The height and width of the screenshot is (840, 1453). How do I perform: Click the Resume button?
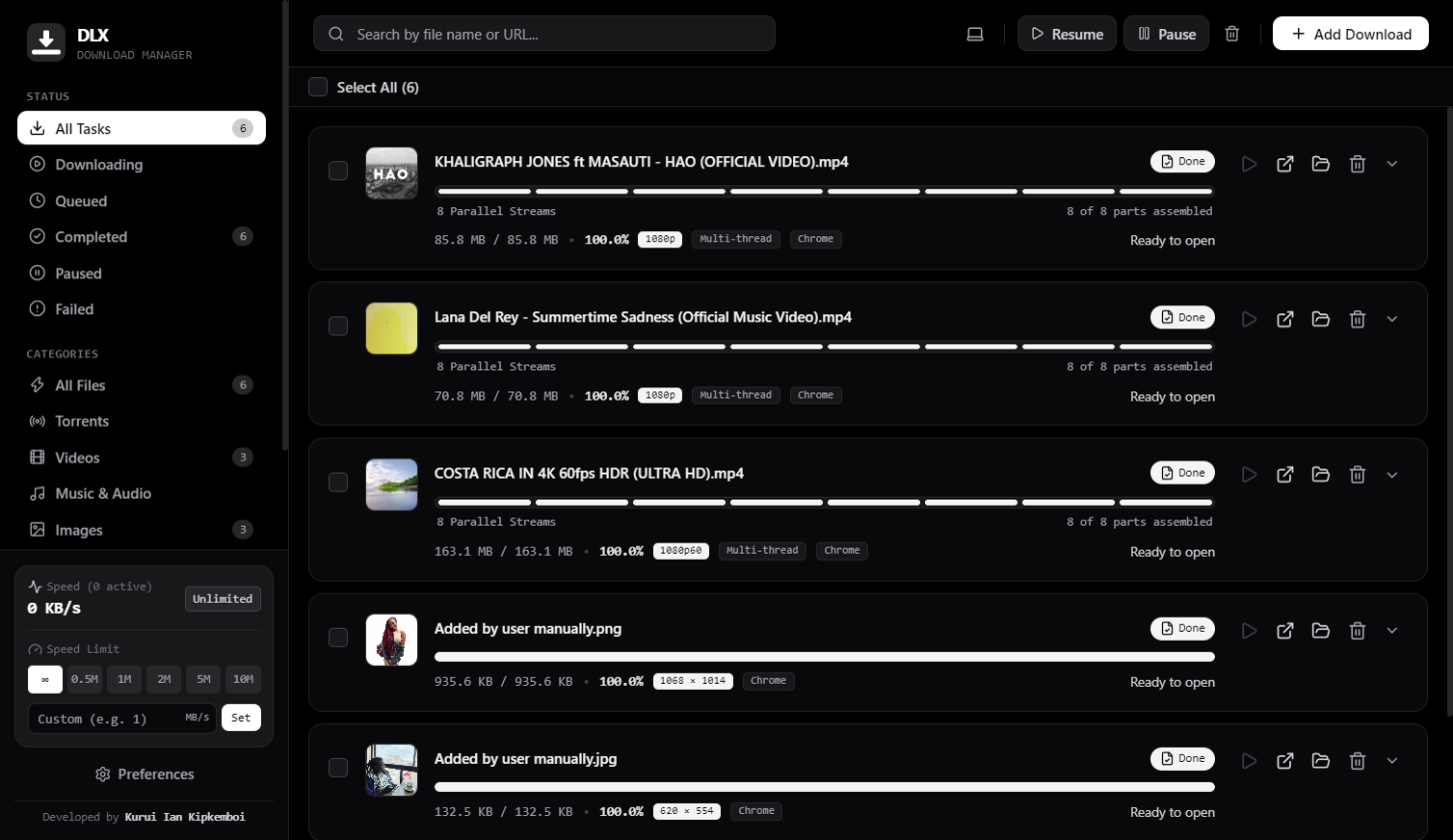pos(1067,34)
